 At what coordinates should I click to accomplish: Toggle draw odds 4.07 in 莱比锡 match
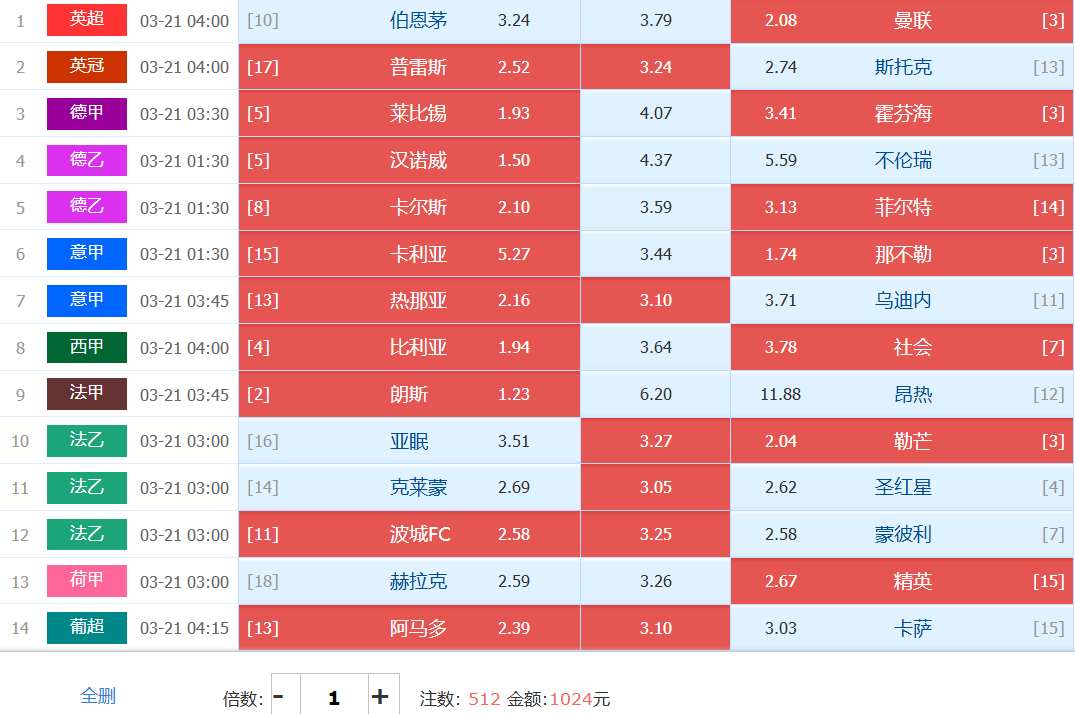(x=655, y=114)
